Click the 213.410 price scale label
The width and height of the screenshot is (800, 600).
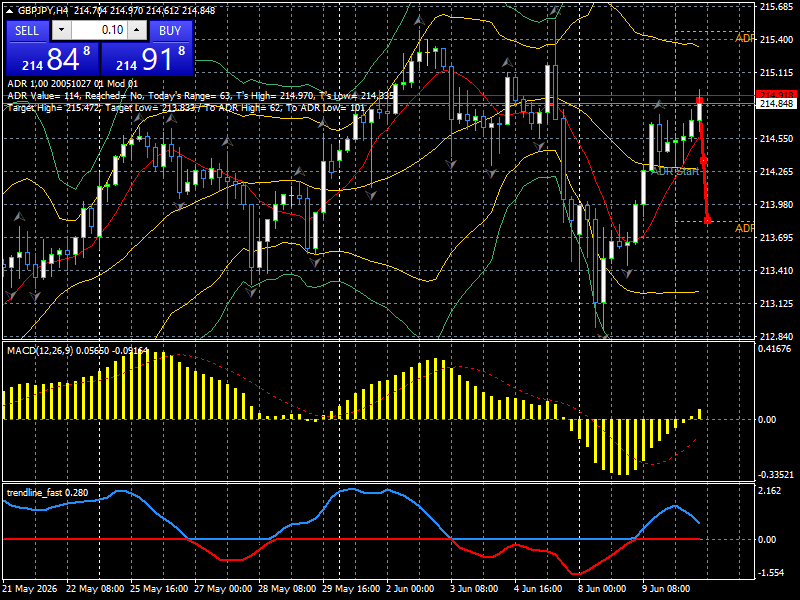click(777, 270)
